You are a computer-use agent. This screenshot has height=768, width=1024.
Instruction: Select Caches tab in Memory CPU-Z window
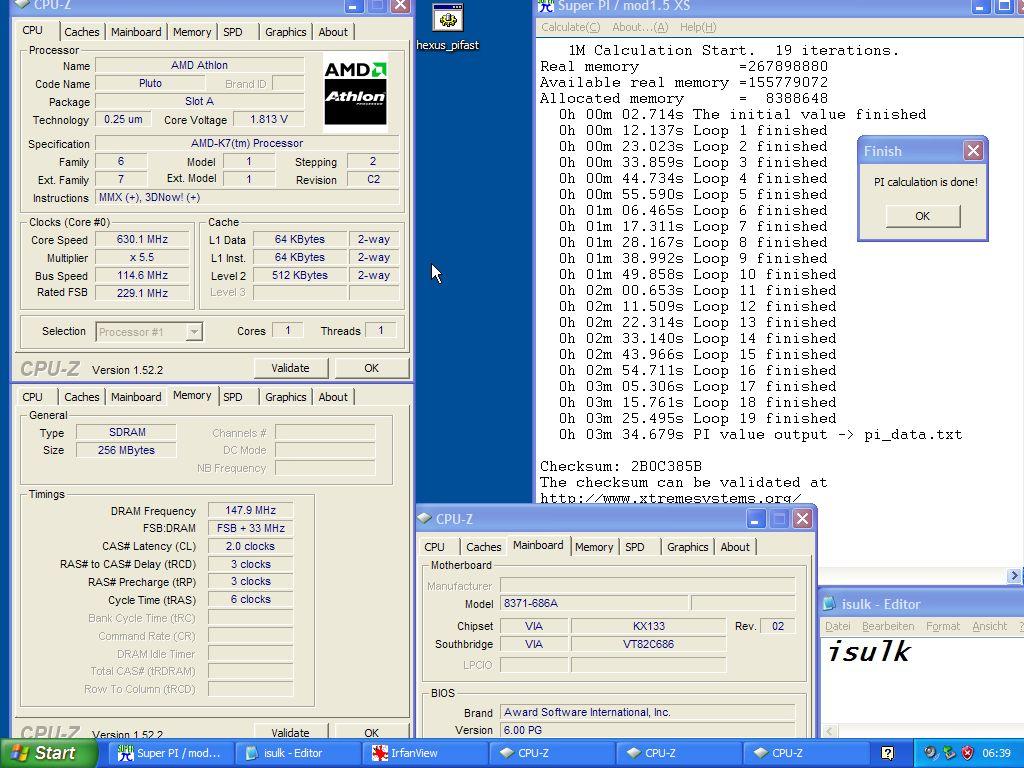click(82, 397)
